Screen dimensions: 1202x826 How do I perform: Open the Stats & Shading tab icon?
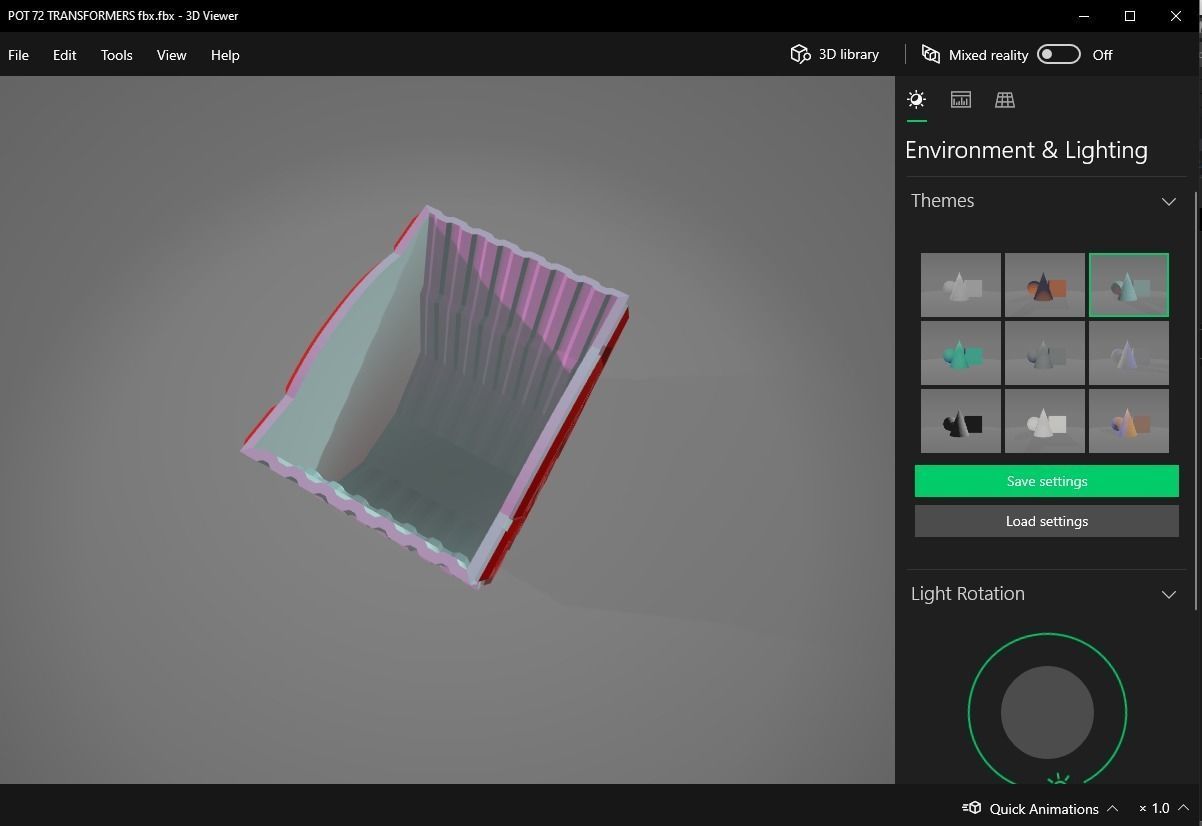(961, 99)
